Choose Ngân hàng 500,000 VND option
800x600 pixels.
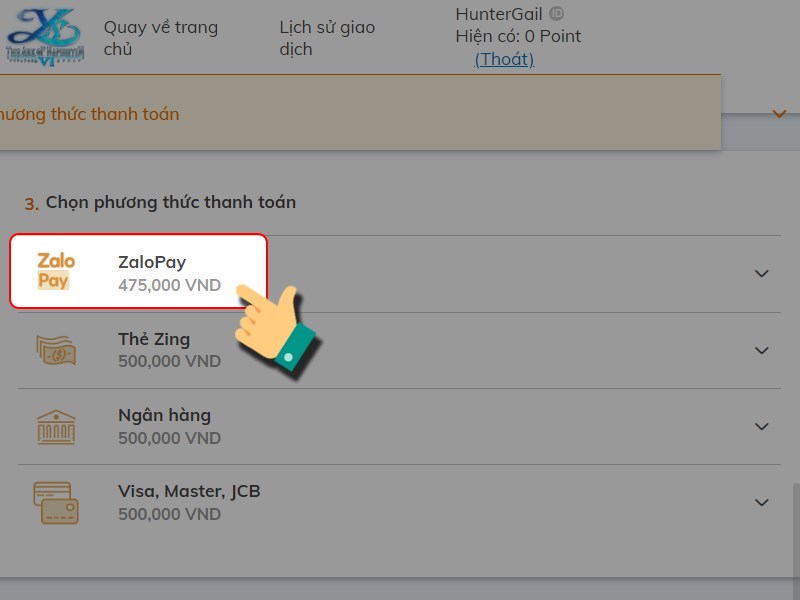[x=169, y=426]
